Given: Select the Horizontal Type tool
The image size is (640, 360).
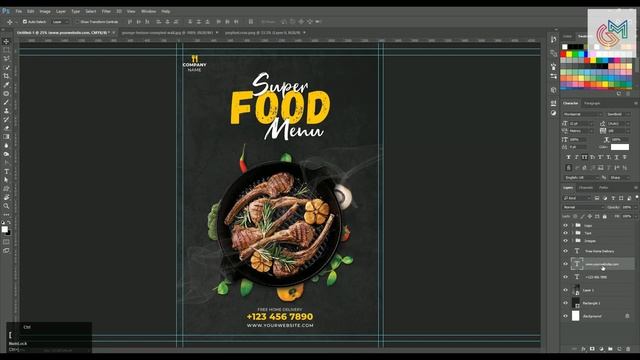Looking at the screenshot, I should click(6, 171).
